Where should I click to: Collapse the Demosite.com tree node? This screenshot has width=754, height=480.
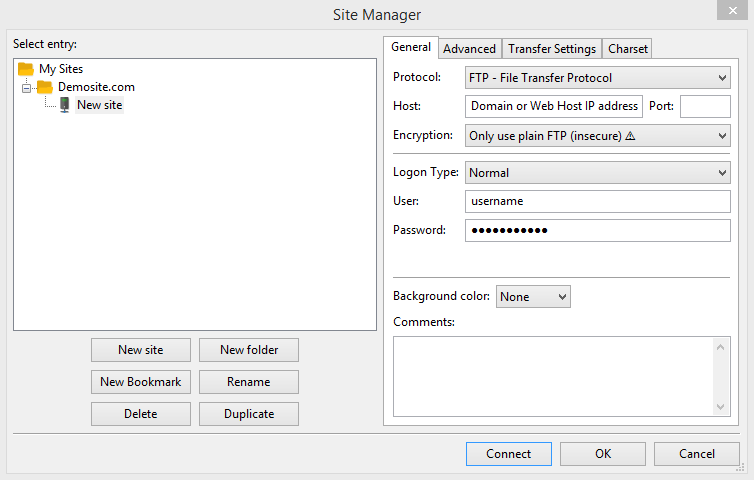[x=27, y=87]
